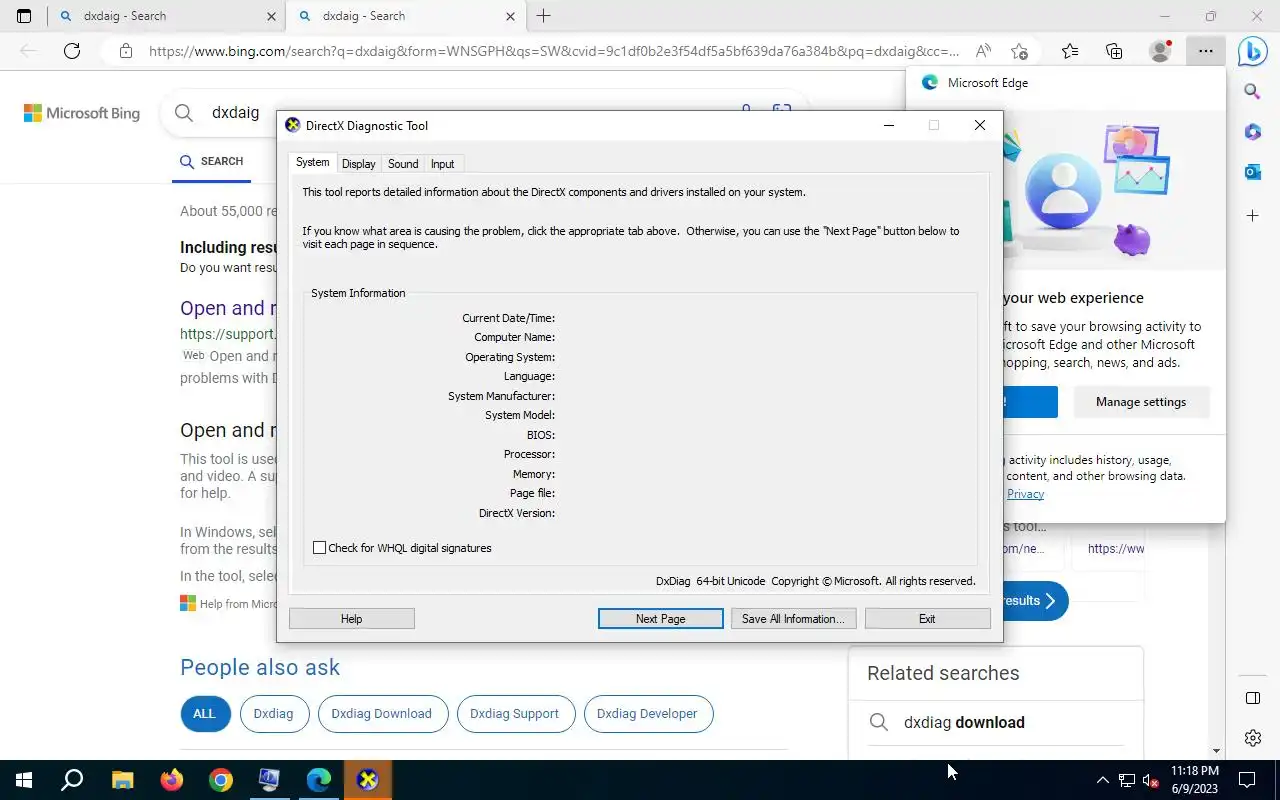Switch to the Sound tab in DxDiag
Viewport: 1280px width, 800px height.
[403, 164]
